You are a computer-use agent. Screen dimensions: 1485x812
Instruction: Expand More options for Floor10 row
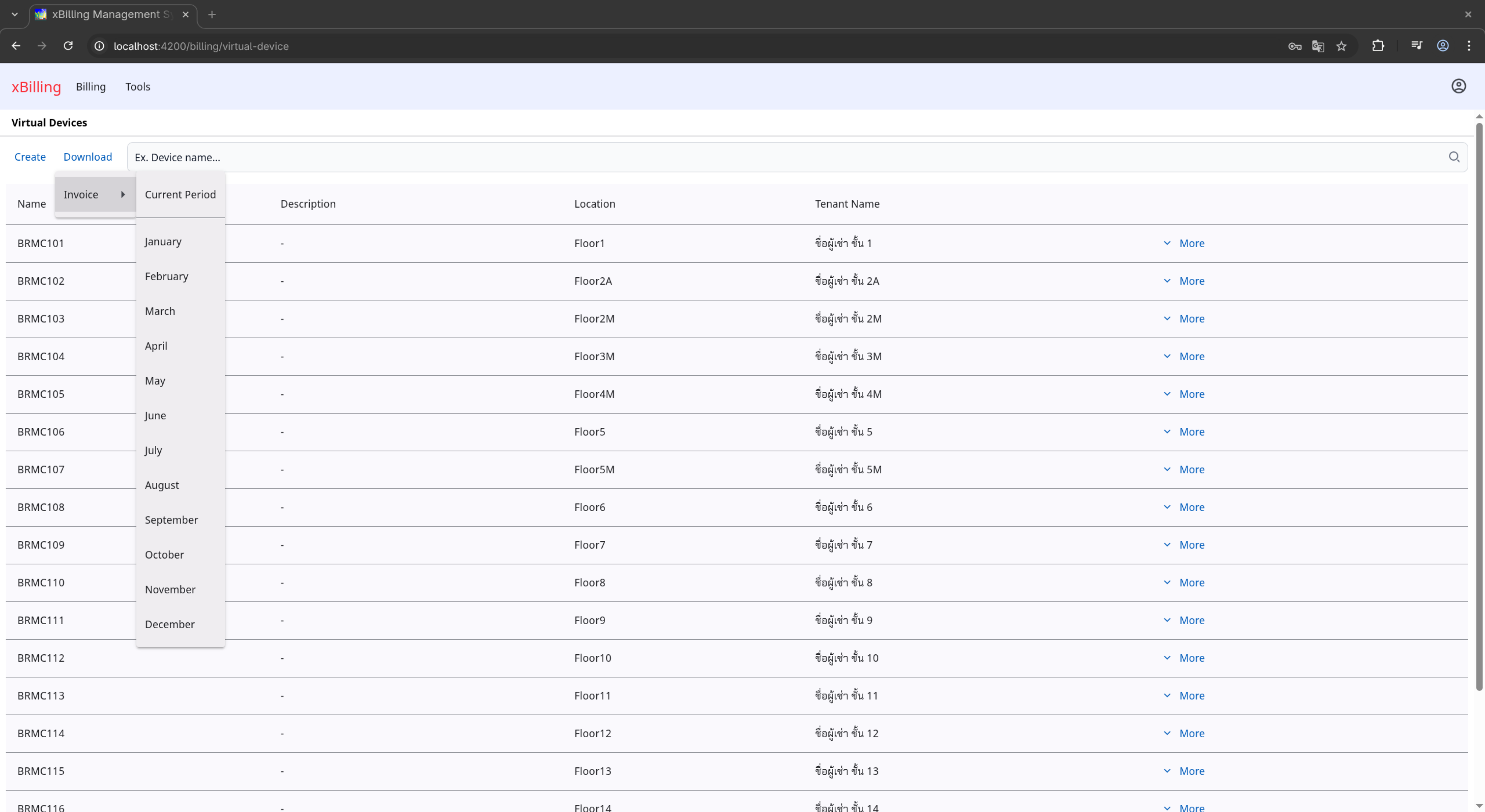click(x=1184, y=658)
